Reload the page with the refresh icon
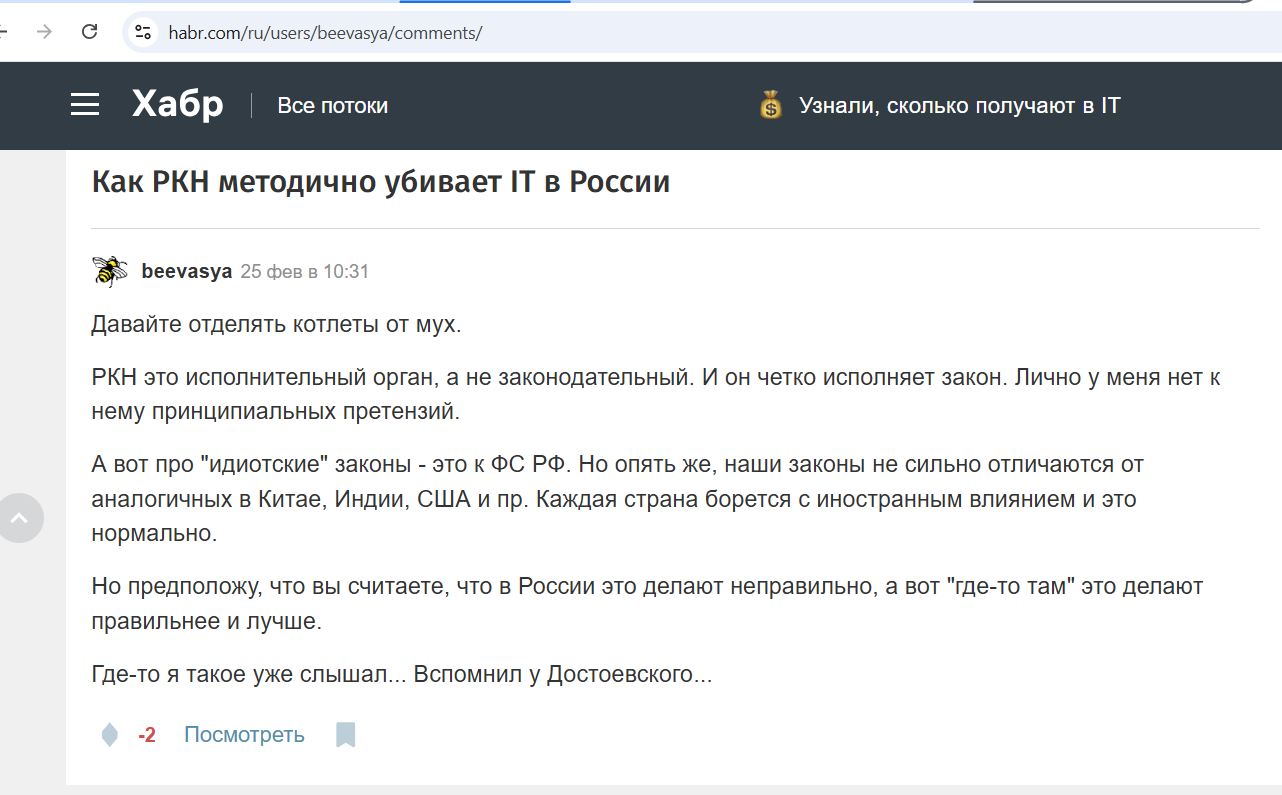 89,31
